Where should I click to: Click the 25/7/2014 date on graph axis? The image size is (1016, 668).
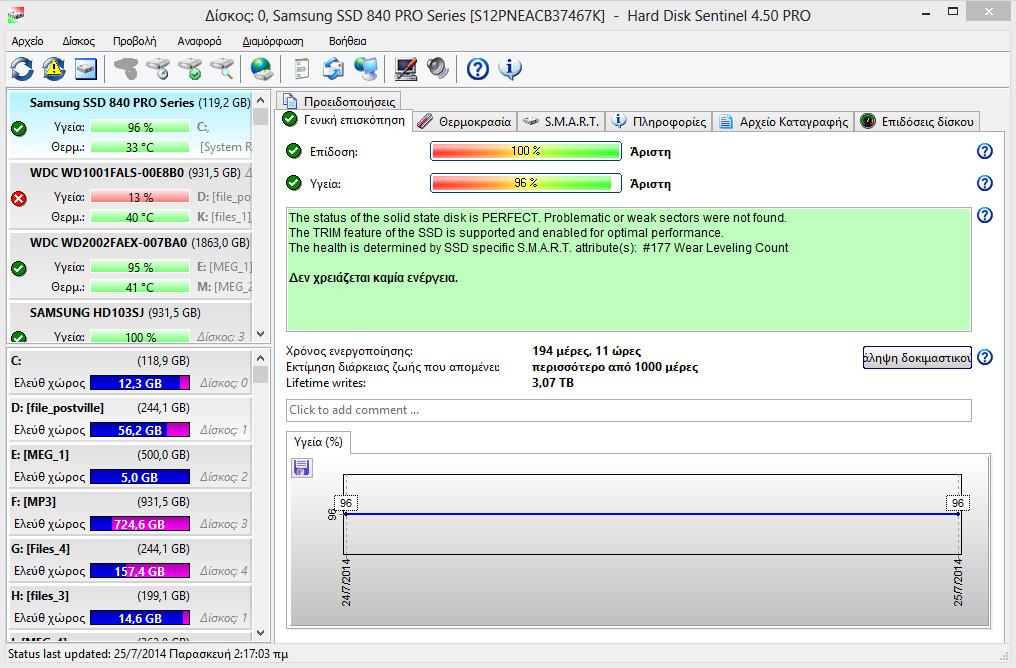coord(958,582)
